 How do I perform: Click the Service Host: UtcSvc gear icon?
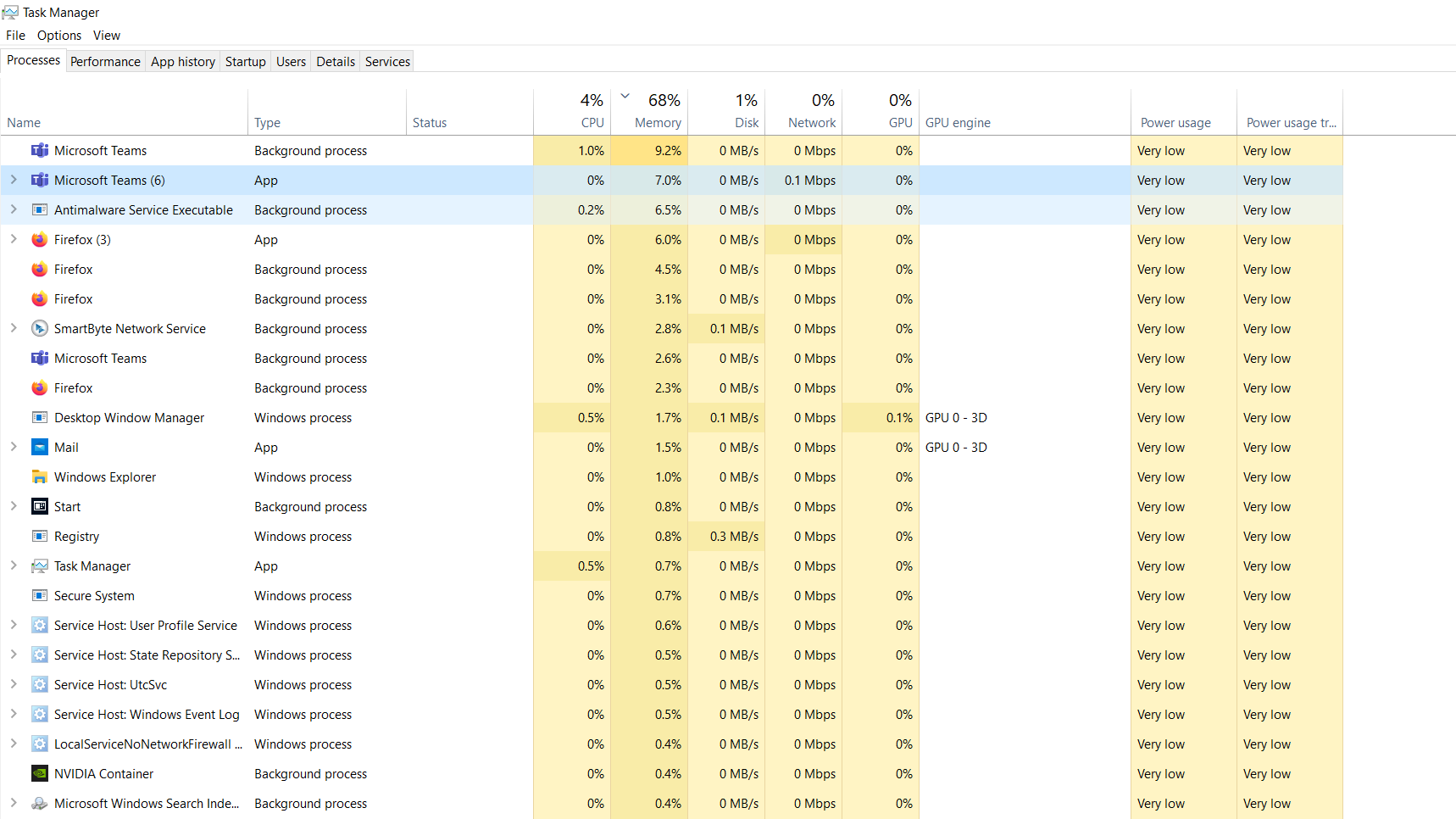[x=40, y=685]
